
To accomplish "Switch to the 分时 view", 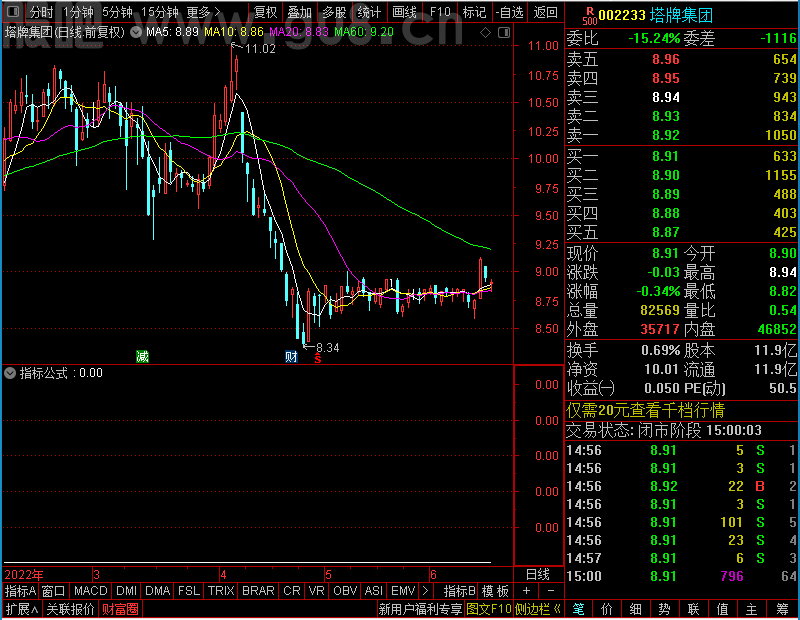I will [x=41, y=12].
